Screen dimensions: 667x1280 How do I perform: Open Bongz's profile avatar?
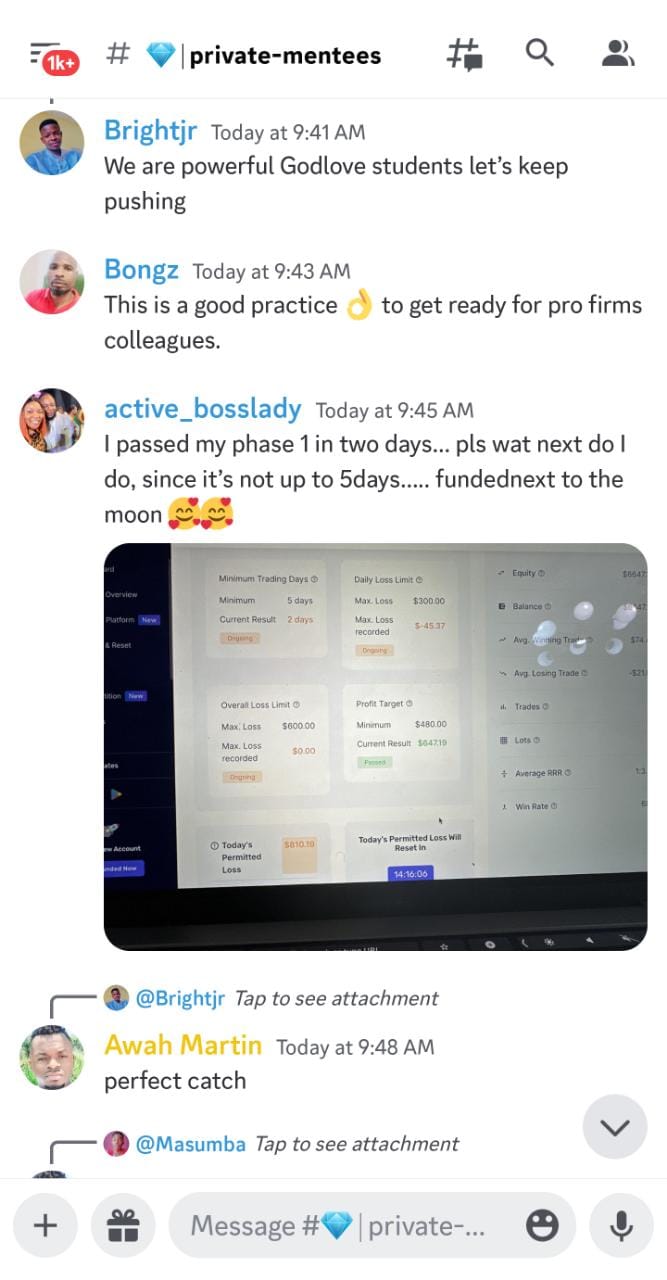(51, 282)
